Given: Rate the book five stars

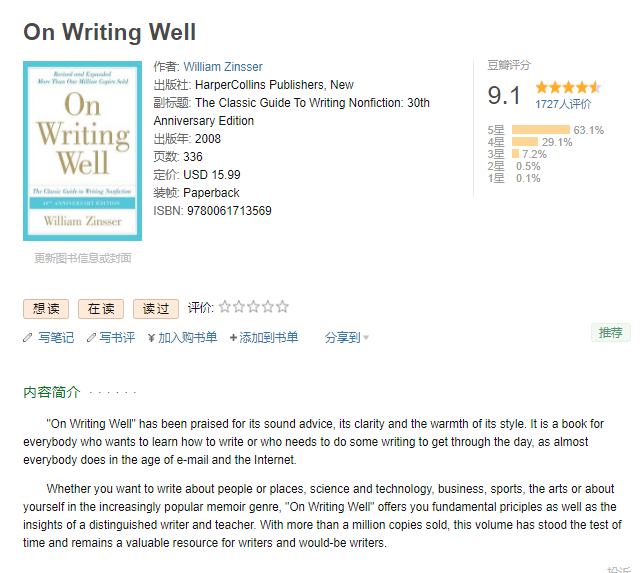Looking at the screenshot, I should click(282, 307).
